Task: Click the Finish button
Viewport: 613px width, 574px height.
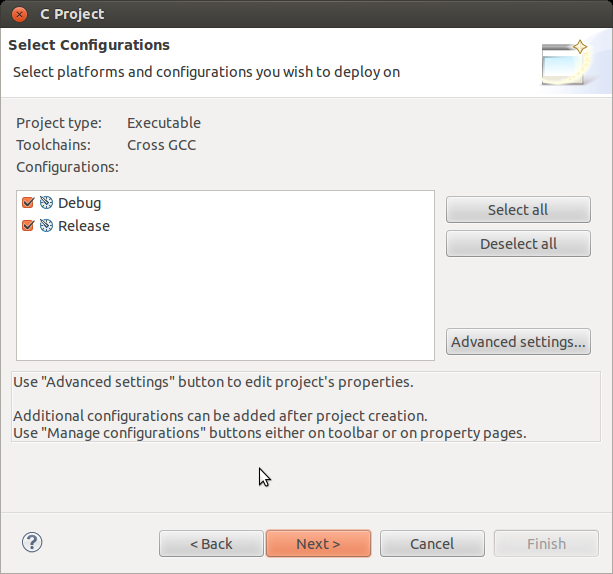Action: 546,544
